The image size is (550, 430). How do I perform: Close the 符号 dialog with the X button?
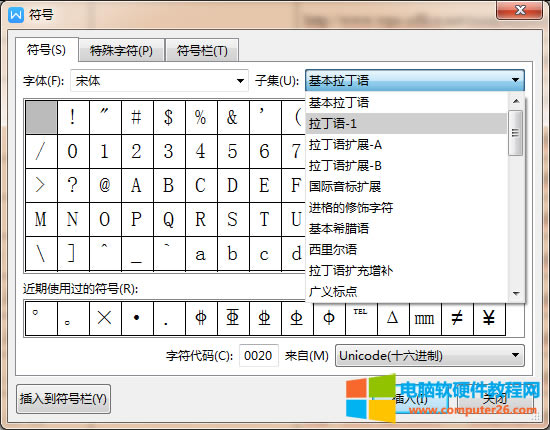pos(519,10)
